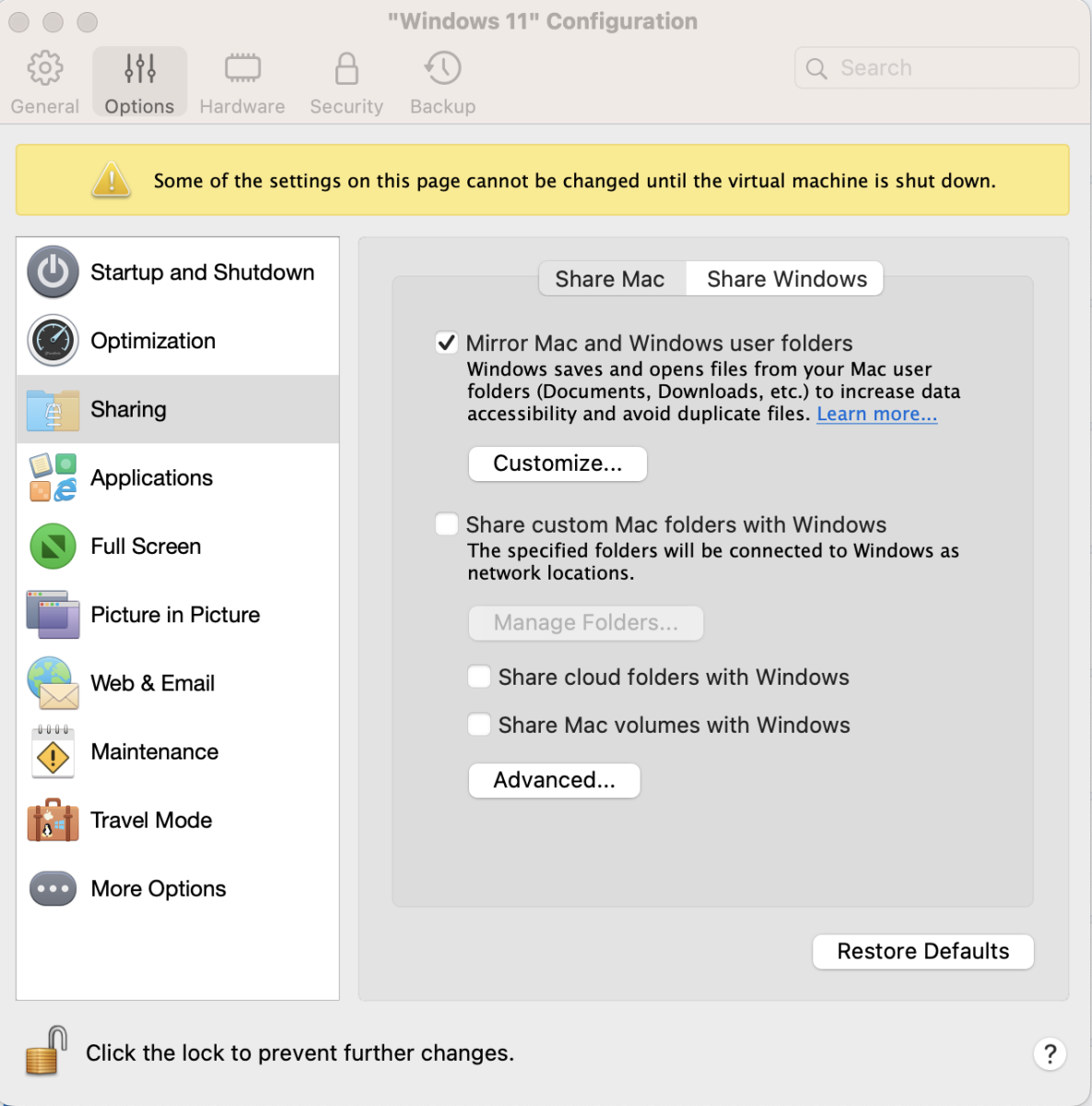
Task: Select the Options sliders icon
Action: point(140,67)
